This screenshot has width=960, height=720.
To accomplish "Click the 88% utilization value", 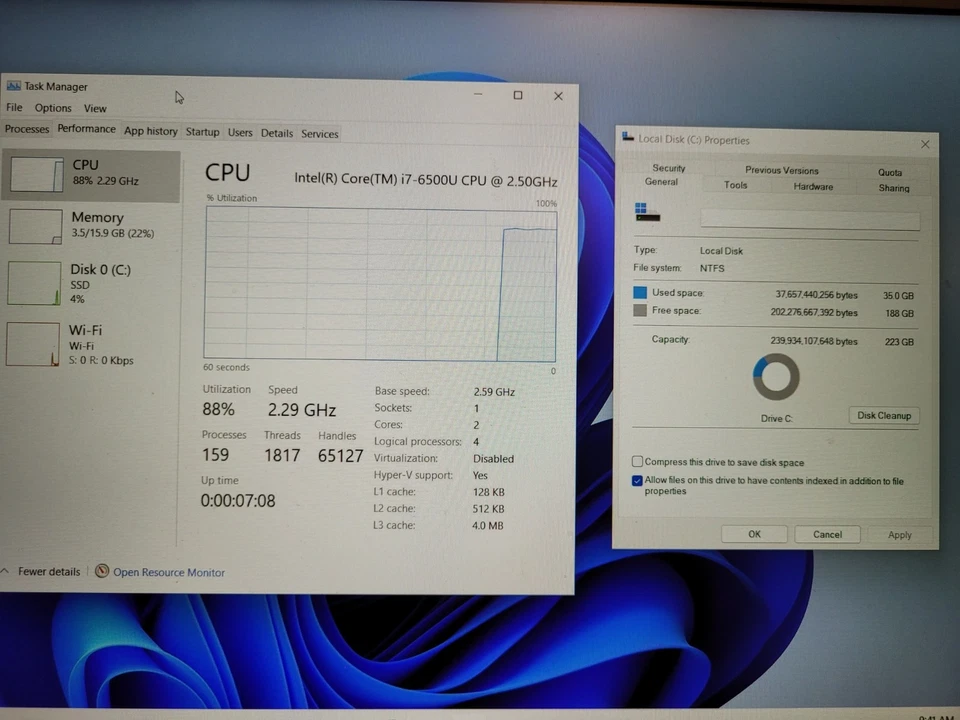I will point(219,409).
